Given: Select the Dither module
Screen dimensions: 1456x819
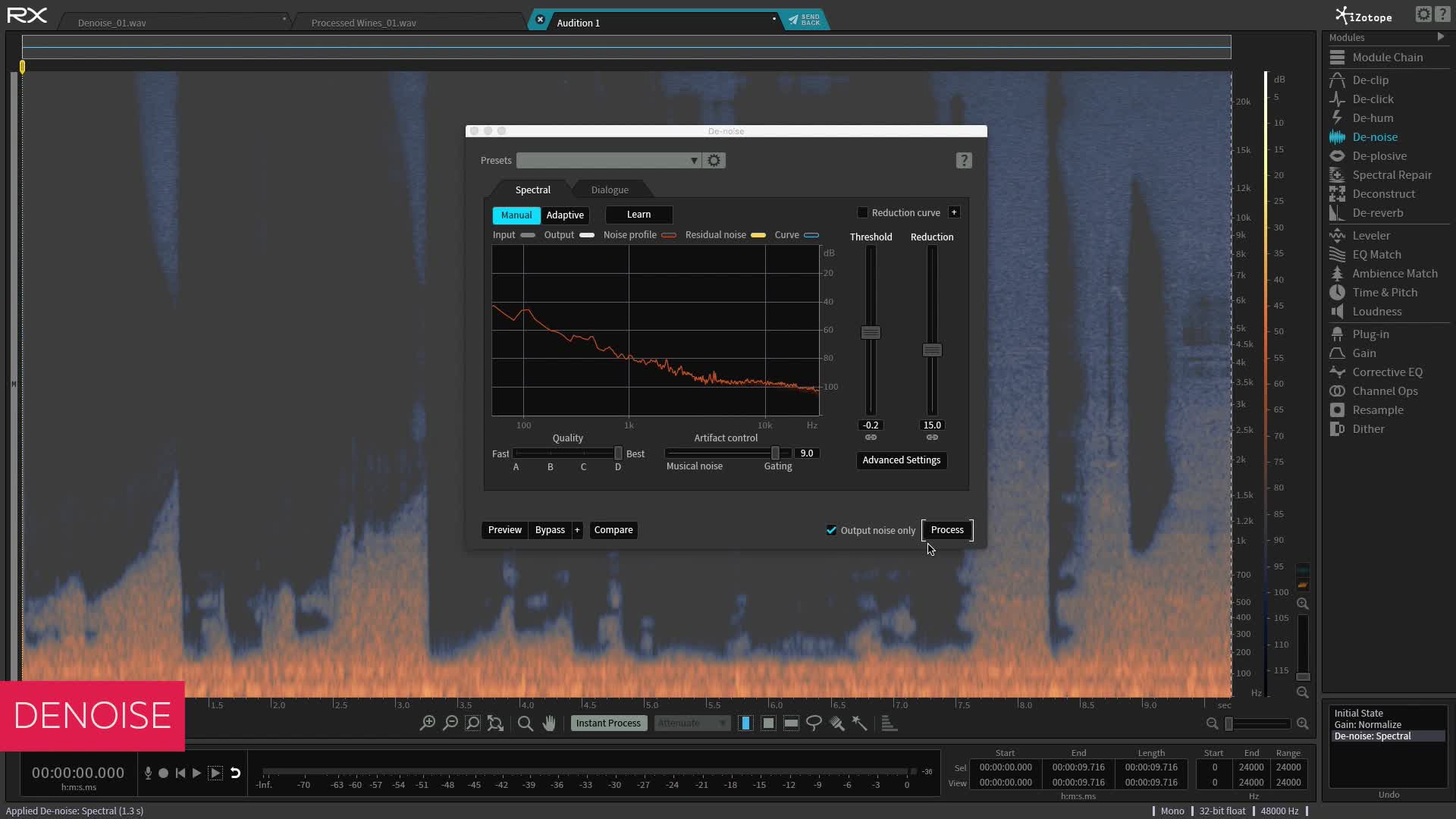Looking at the screenshot, I should tap(1370, 428).
